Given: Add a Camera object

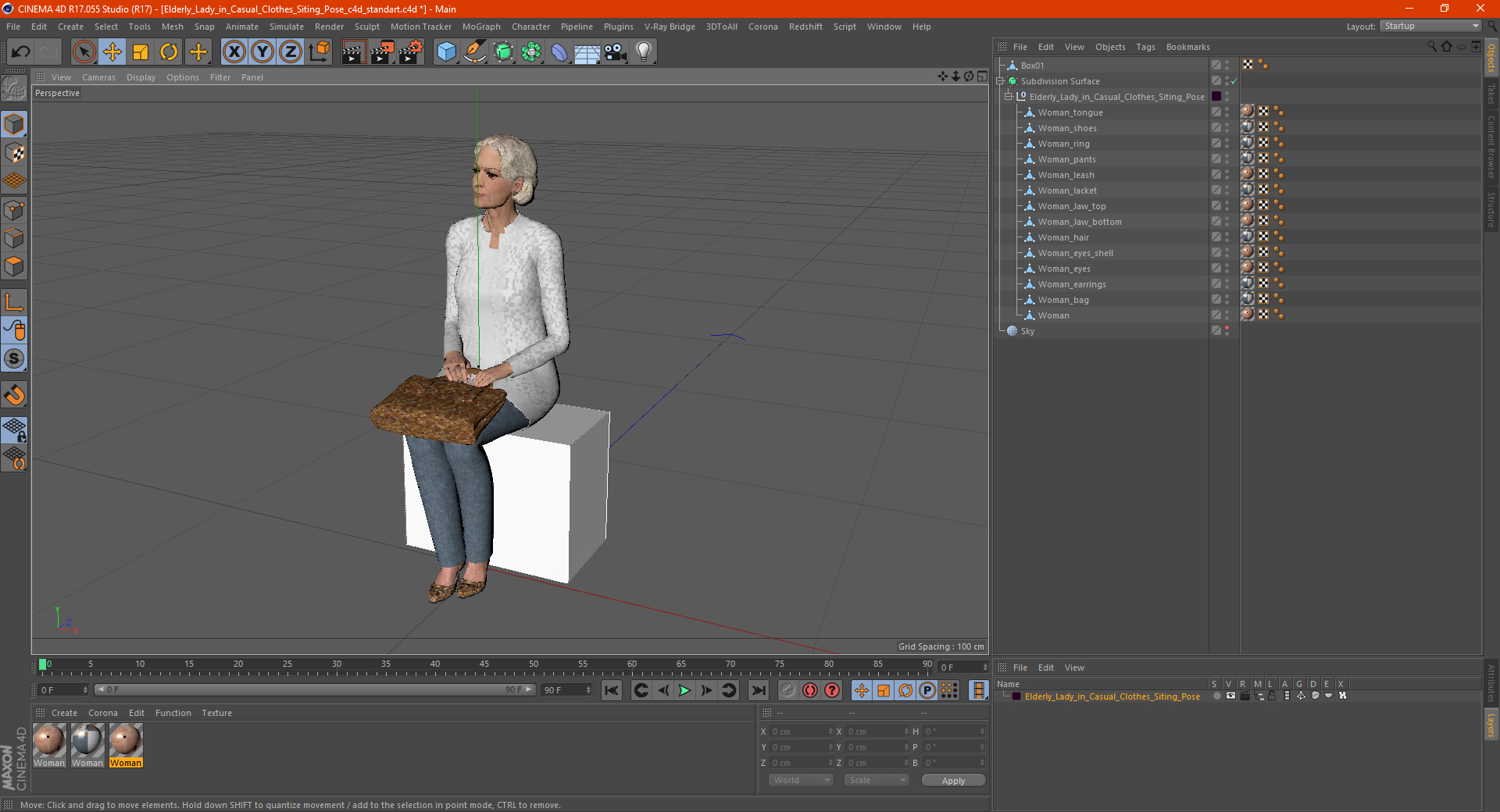Looking at the screenshot, I should click(x=616, y=52).
